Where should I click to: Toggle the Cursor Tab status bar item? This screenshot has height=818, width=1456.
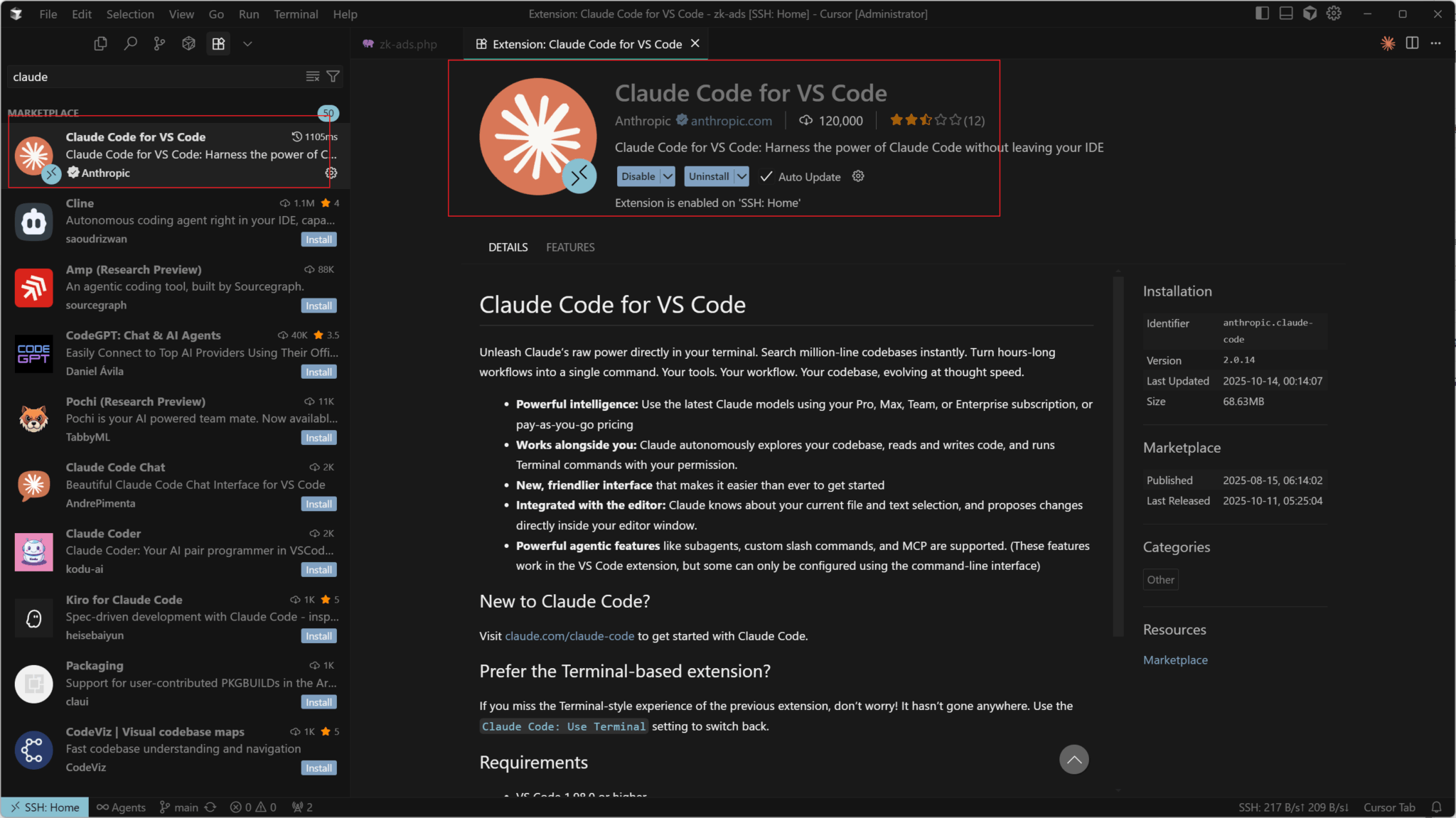(x=1389, y=807)
